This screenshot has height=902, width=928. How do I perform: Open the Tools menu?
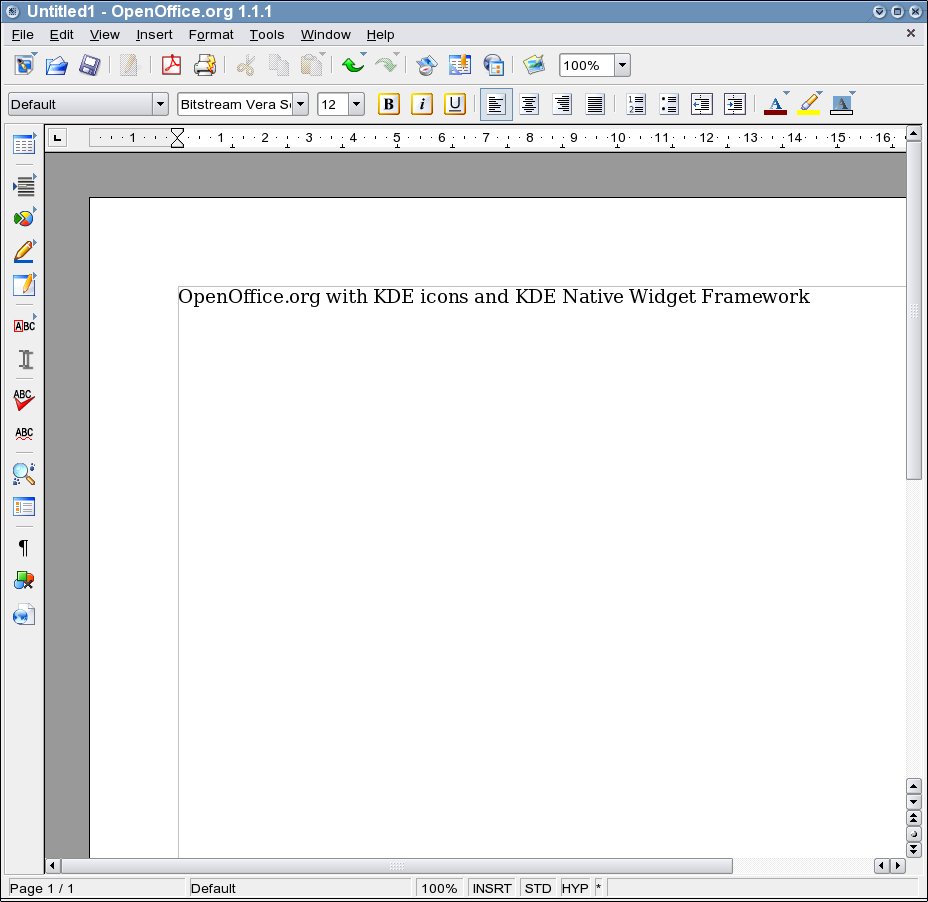pos(267,35)
